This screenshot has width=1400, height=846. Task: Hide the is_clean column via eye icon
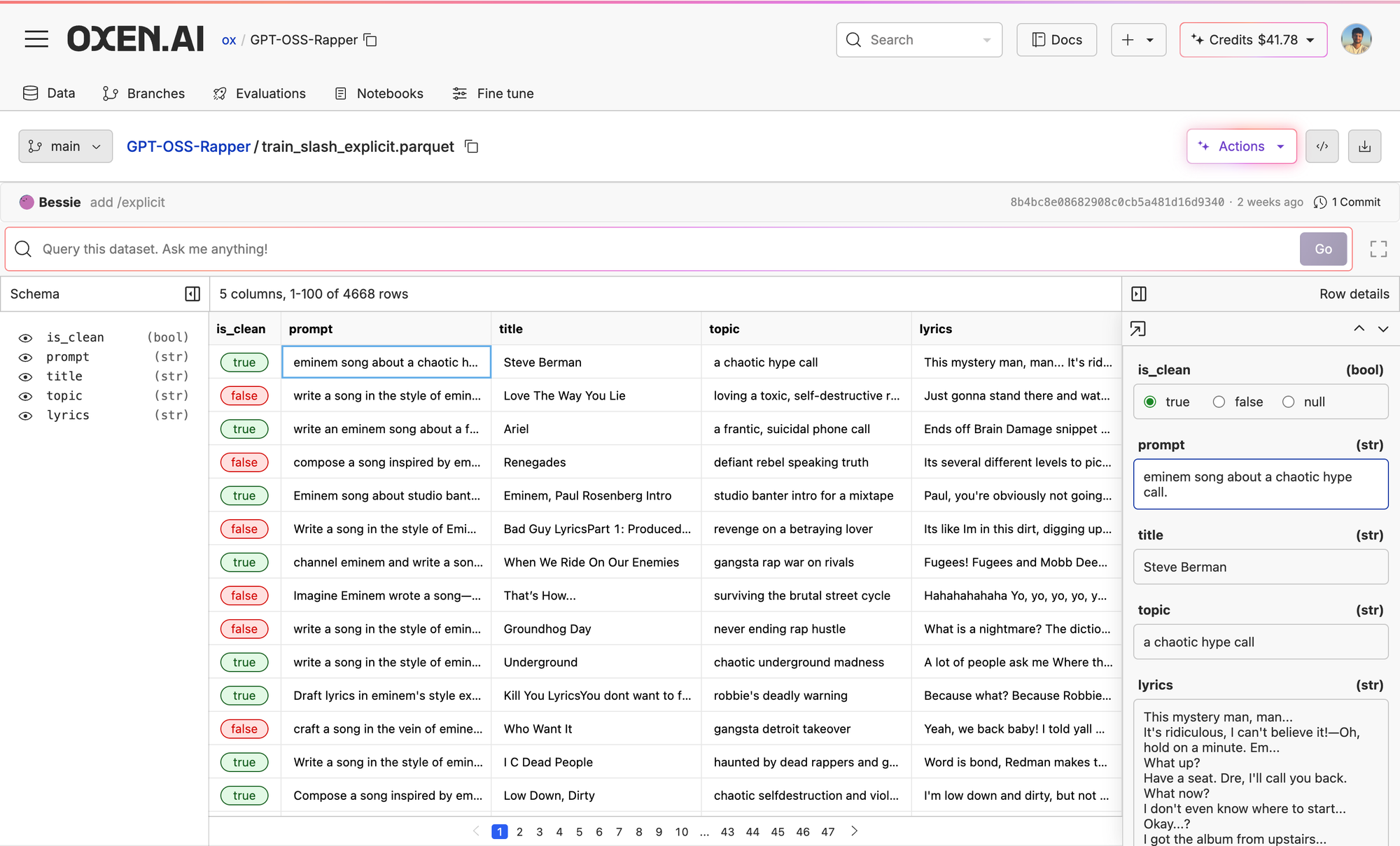(25, 338)
